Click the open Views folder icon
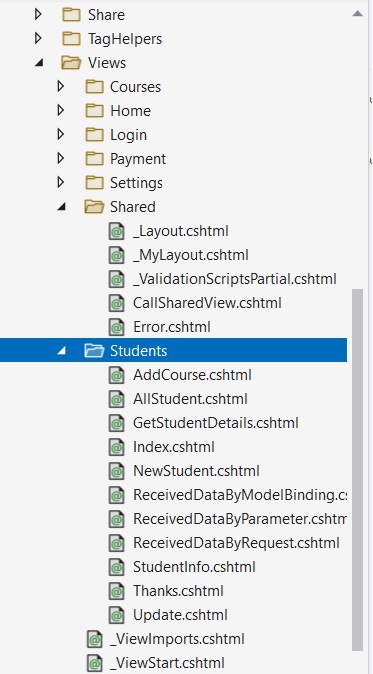The width and height of the screenshot is (373, 674). 71,63
